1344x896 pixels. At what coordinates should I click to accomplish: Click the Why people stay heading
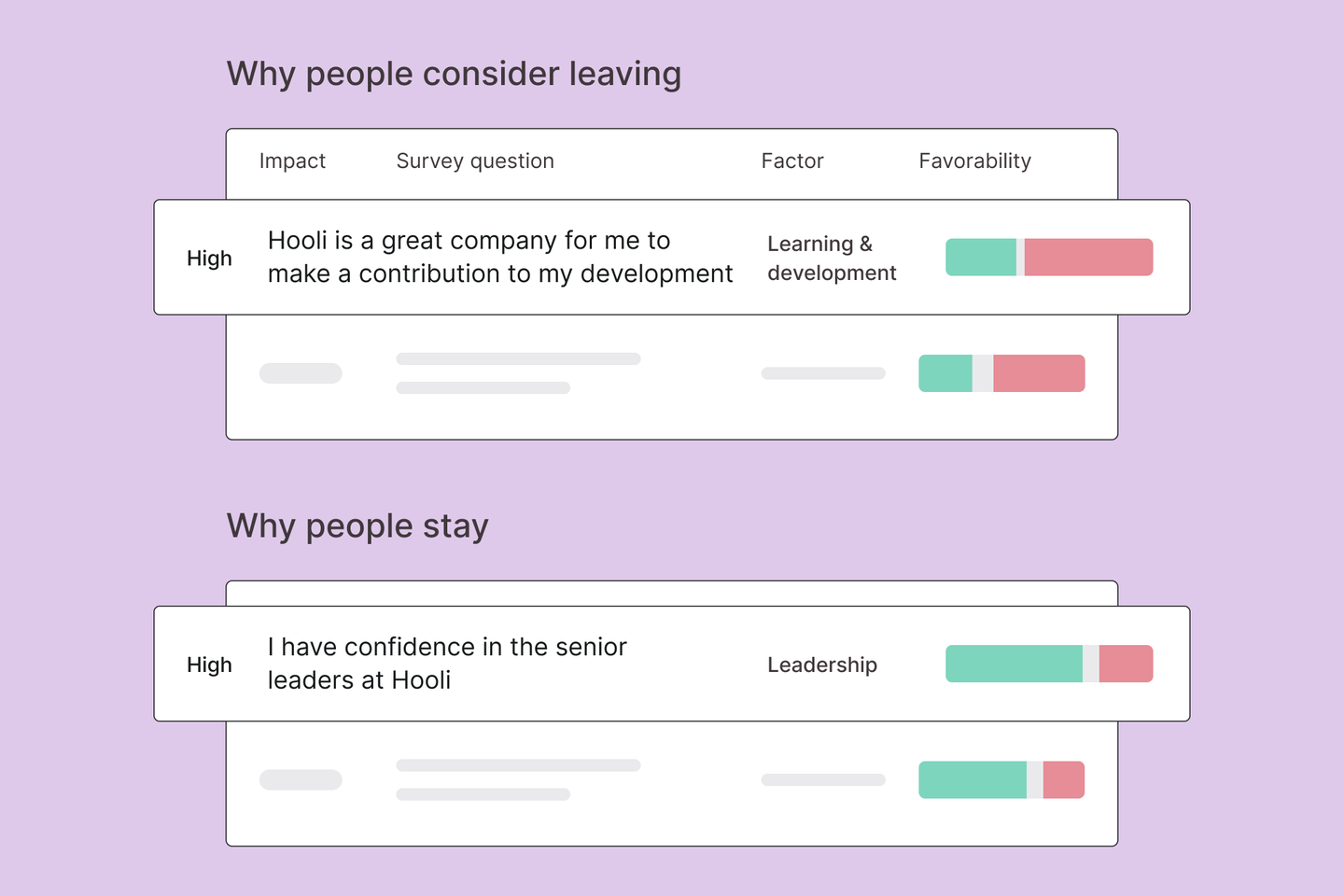point(357,526)
